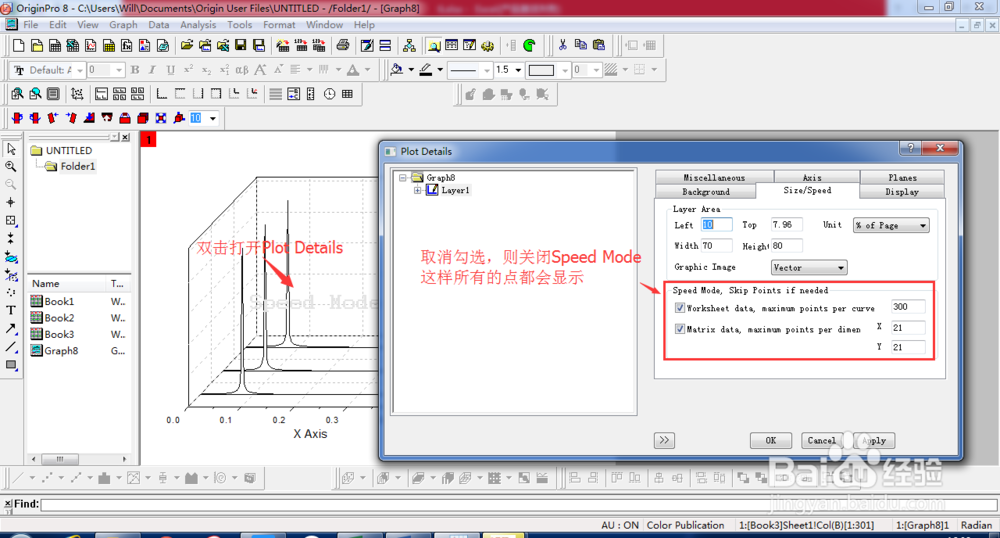
Task: Click the Paste clipboard icon
Action: point(598,45)
